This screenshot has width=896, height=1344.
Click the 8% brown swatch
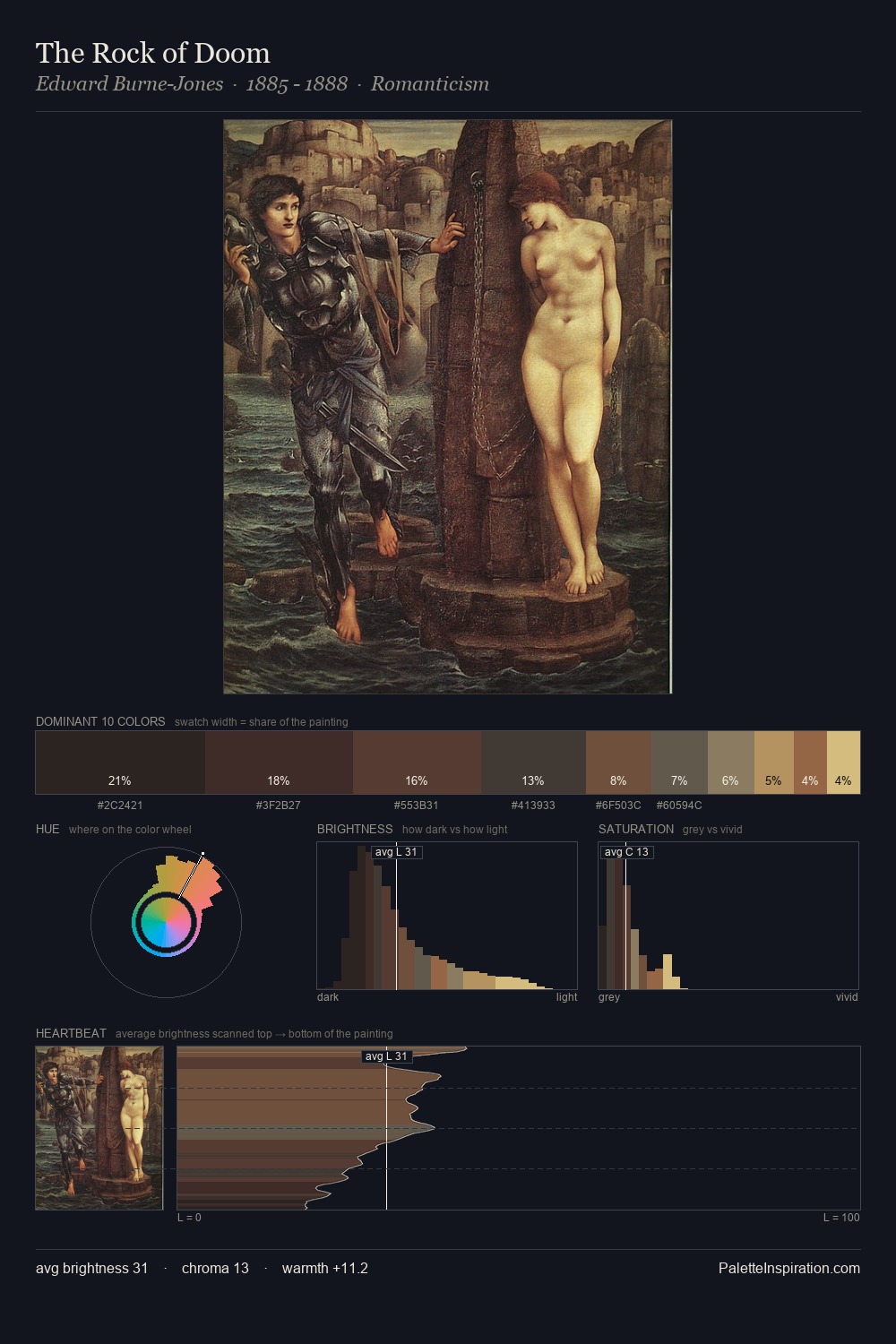pyautogui.click(x=618, y=762)
